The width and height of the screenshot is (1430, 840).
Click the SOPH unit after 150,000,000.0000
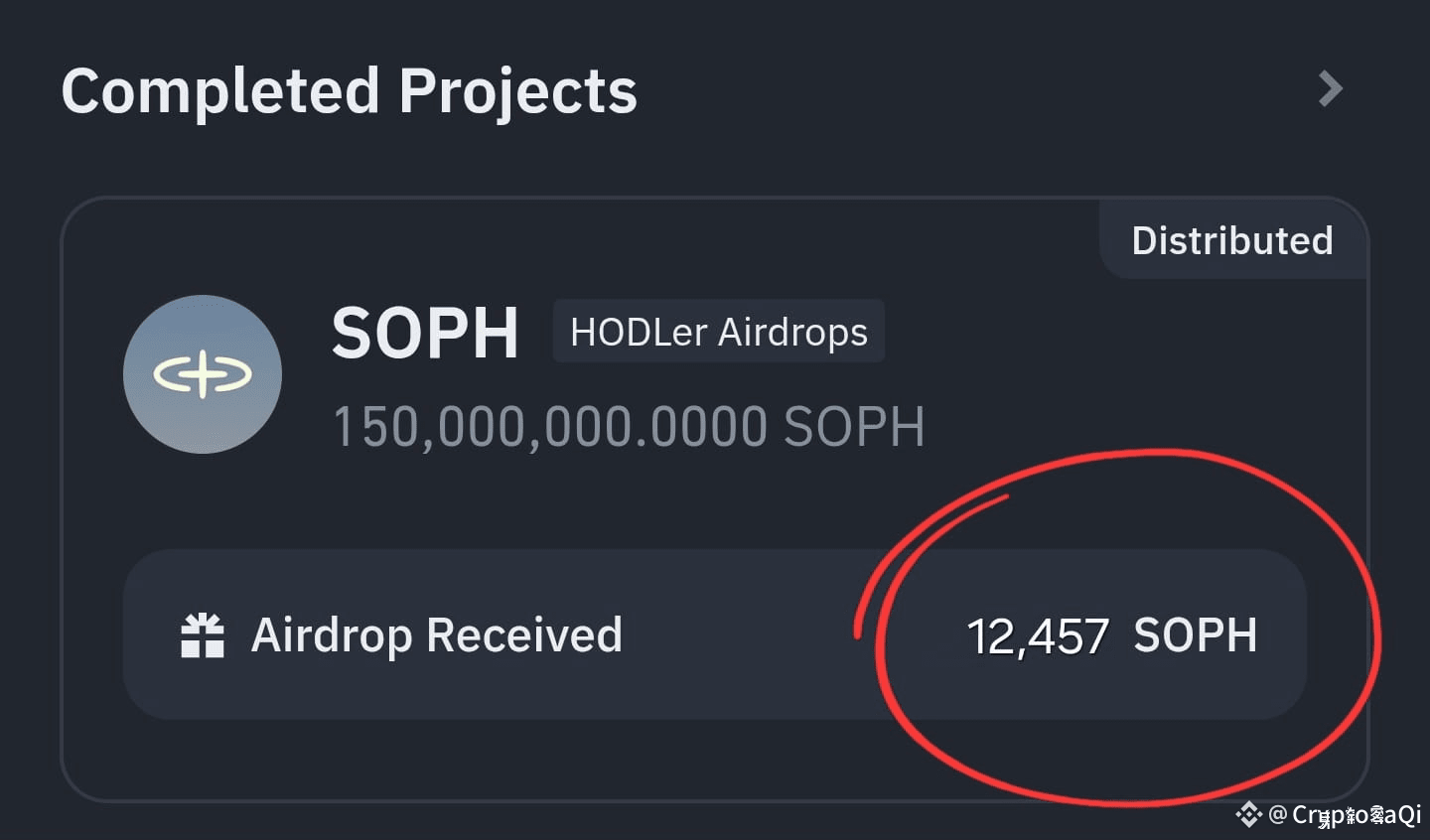[854, 427]
